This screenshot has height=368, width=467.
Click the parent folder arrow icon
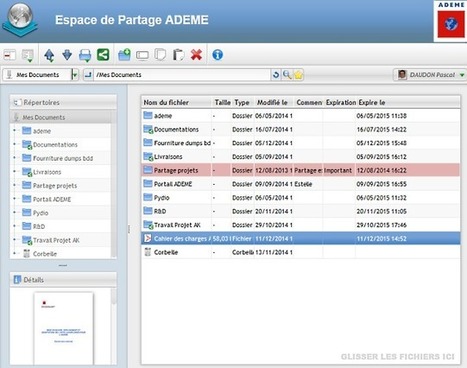tap(88, 75)
